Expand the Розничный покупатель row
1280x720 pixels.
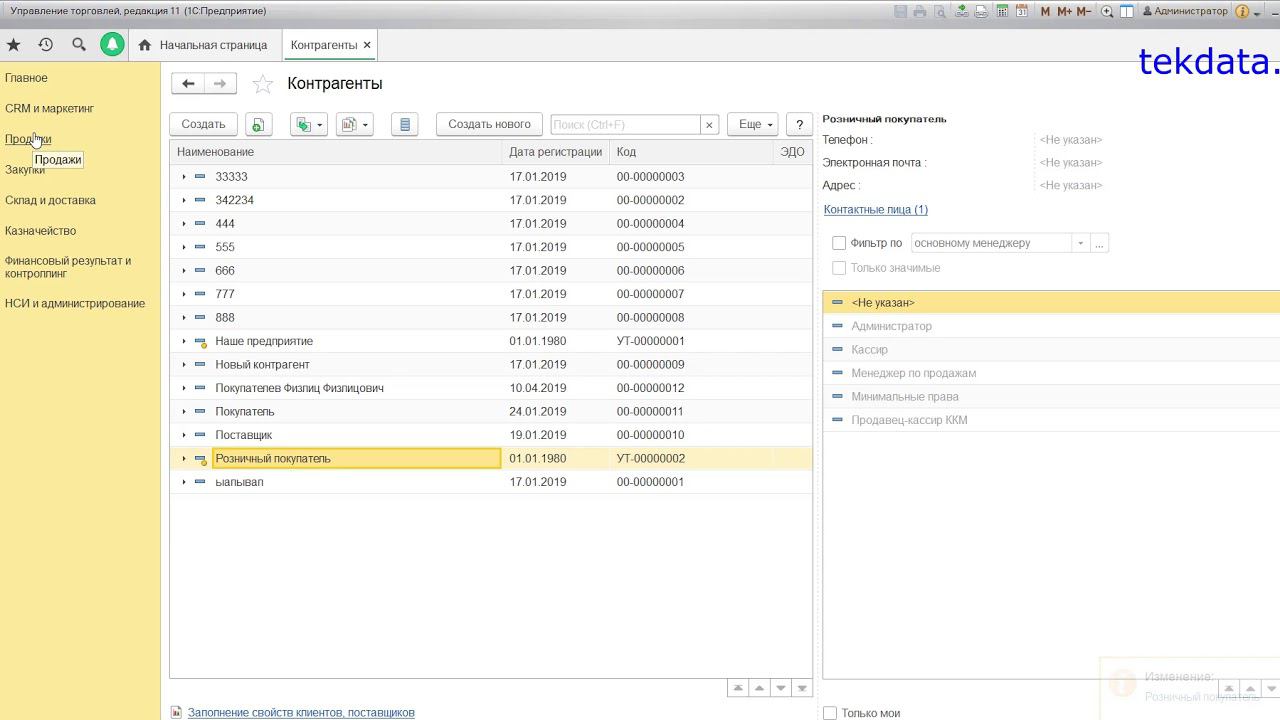(184, 459)
